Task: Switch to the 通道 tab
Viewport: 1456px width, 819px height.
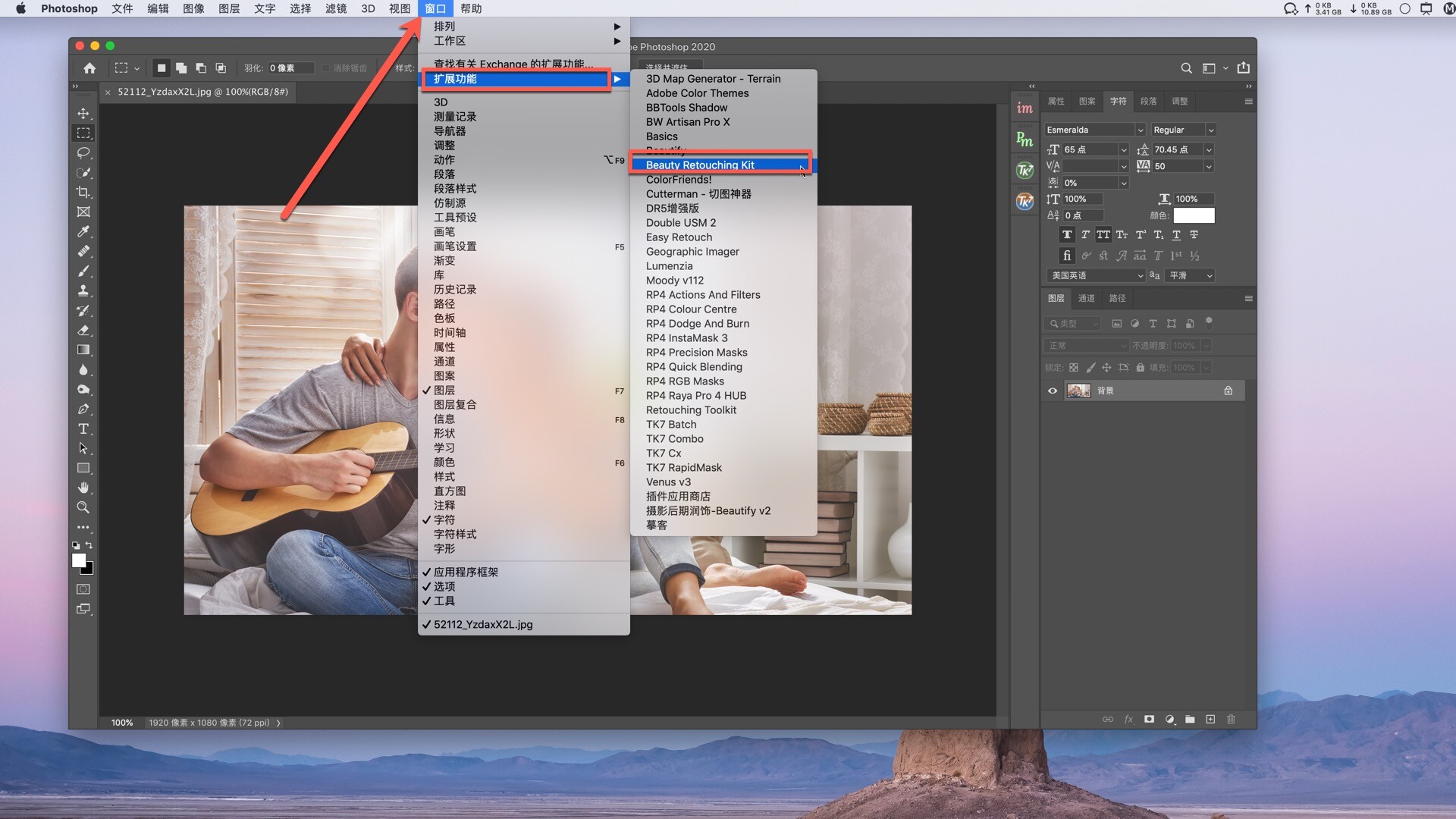Action: pos(1087,299)
